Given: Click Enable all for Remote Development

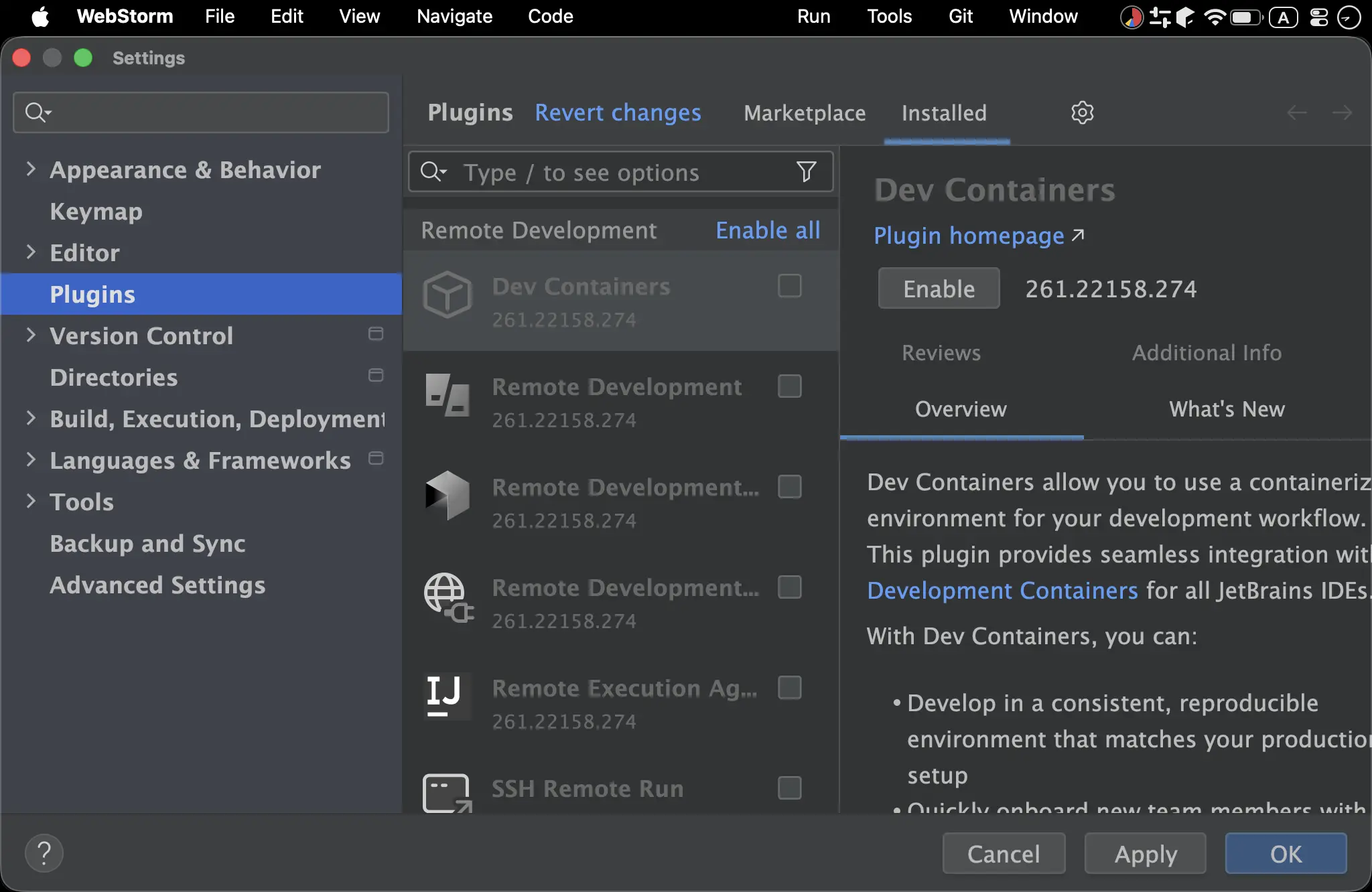Looking at the screenshot, I should click(768, 230).
